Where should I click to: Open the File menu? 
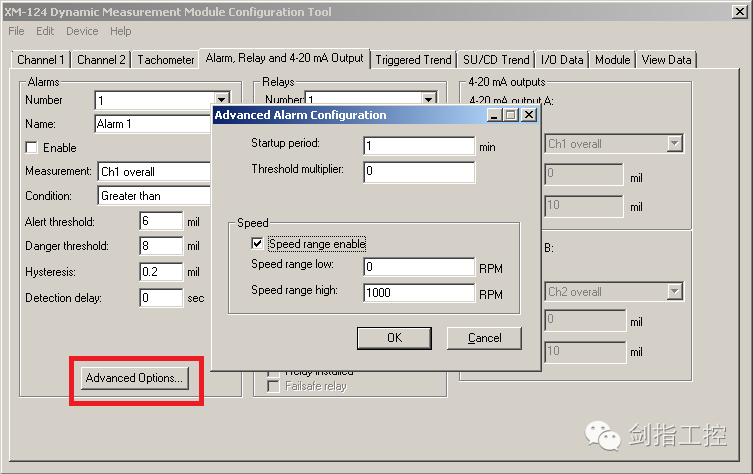16,31
